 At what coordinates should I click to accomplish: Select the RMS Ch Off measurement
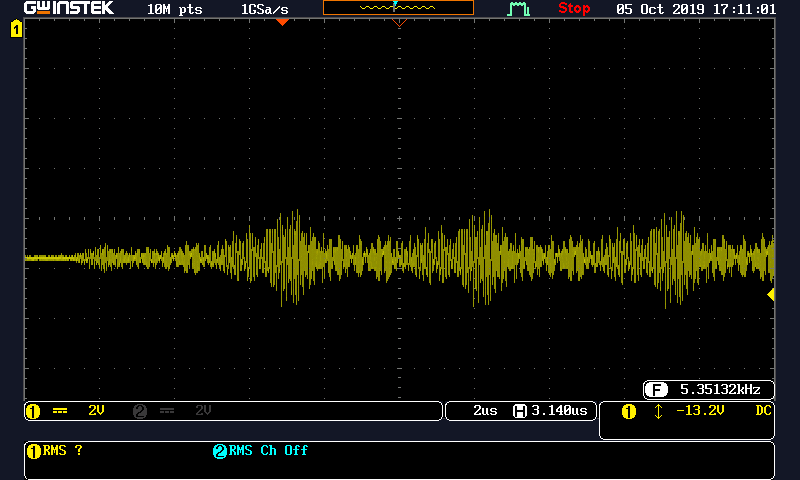[260, 451]
